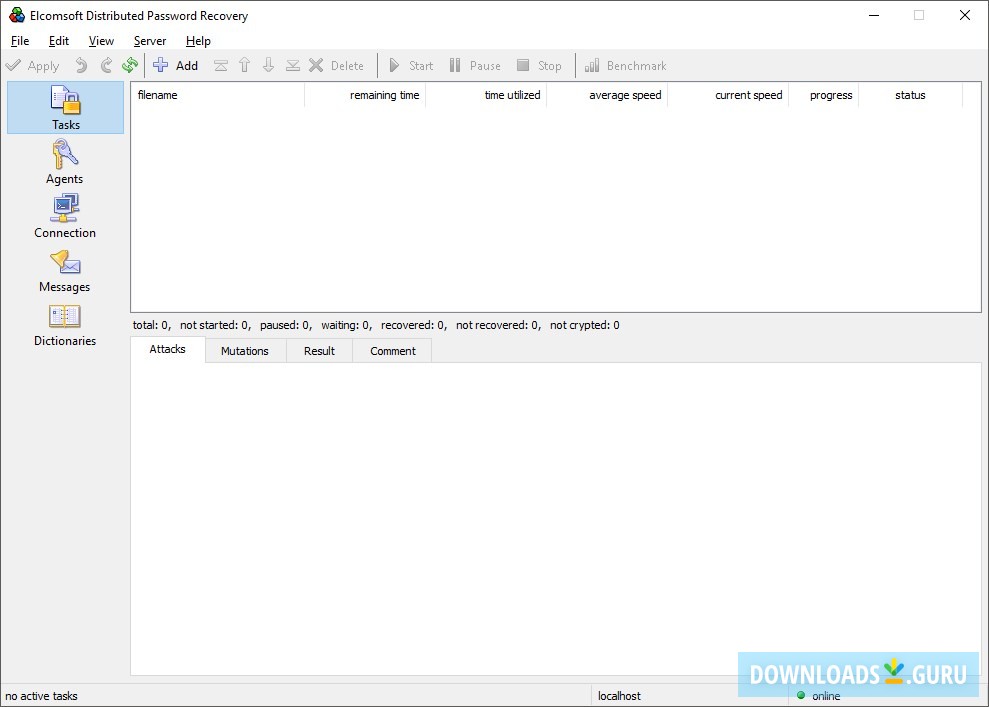
Task: Switch to the Agents panel
Action: tap(64, 161)
